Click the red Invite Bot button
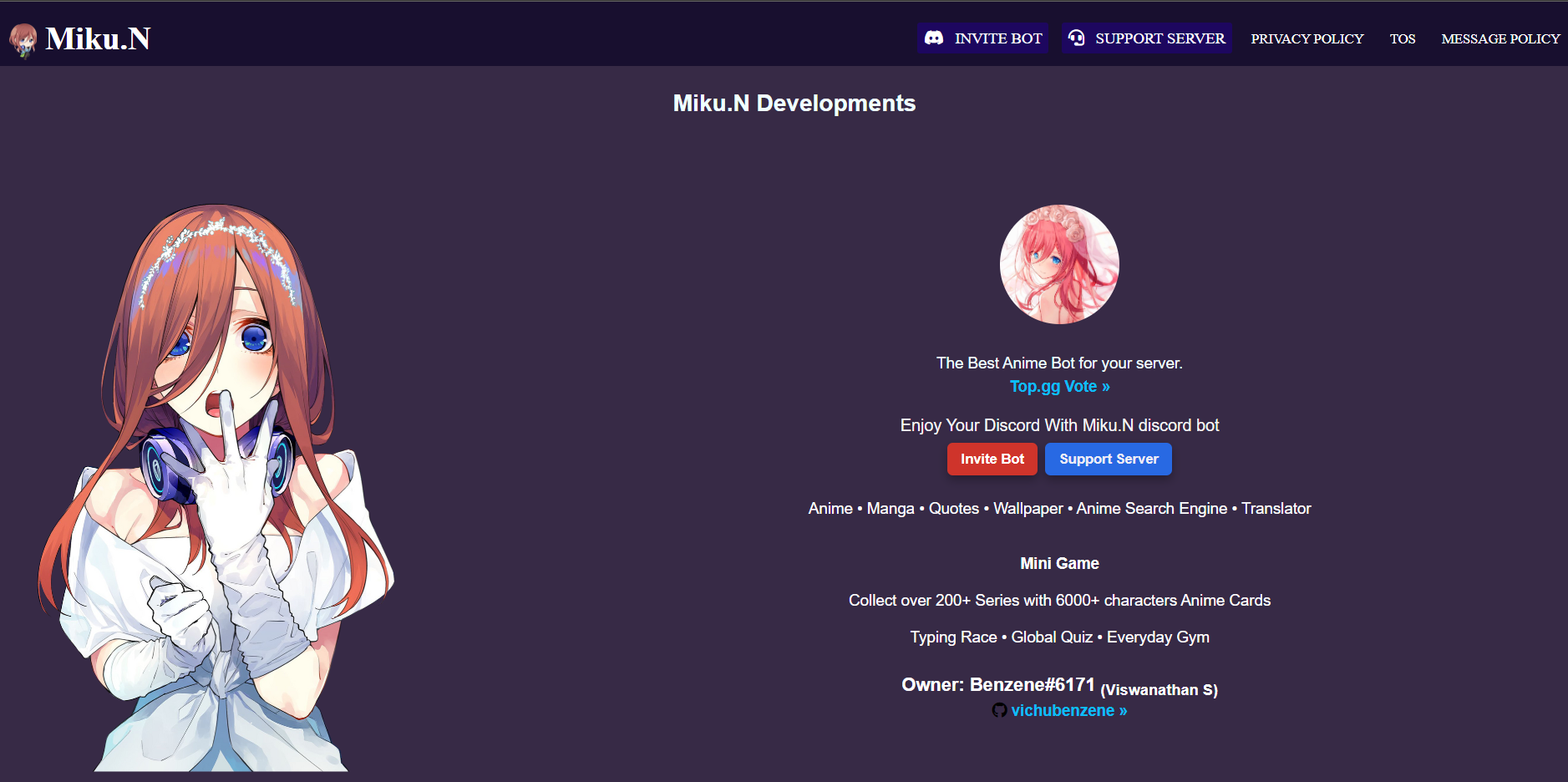The width and height of the screenshot is (1568, 782). click(992, 459)
